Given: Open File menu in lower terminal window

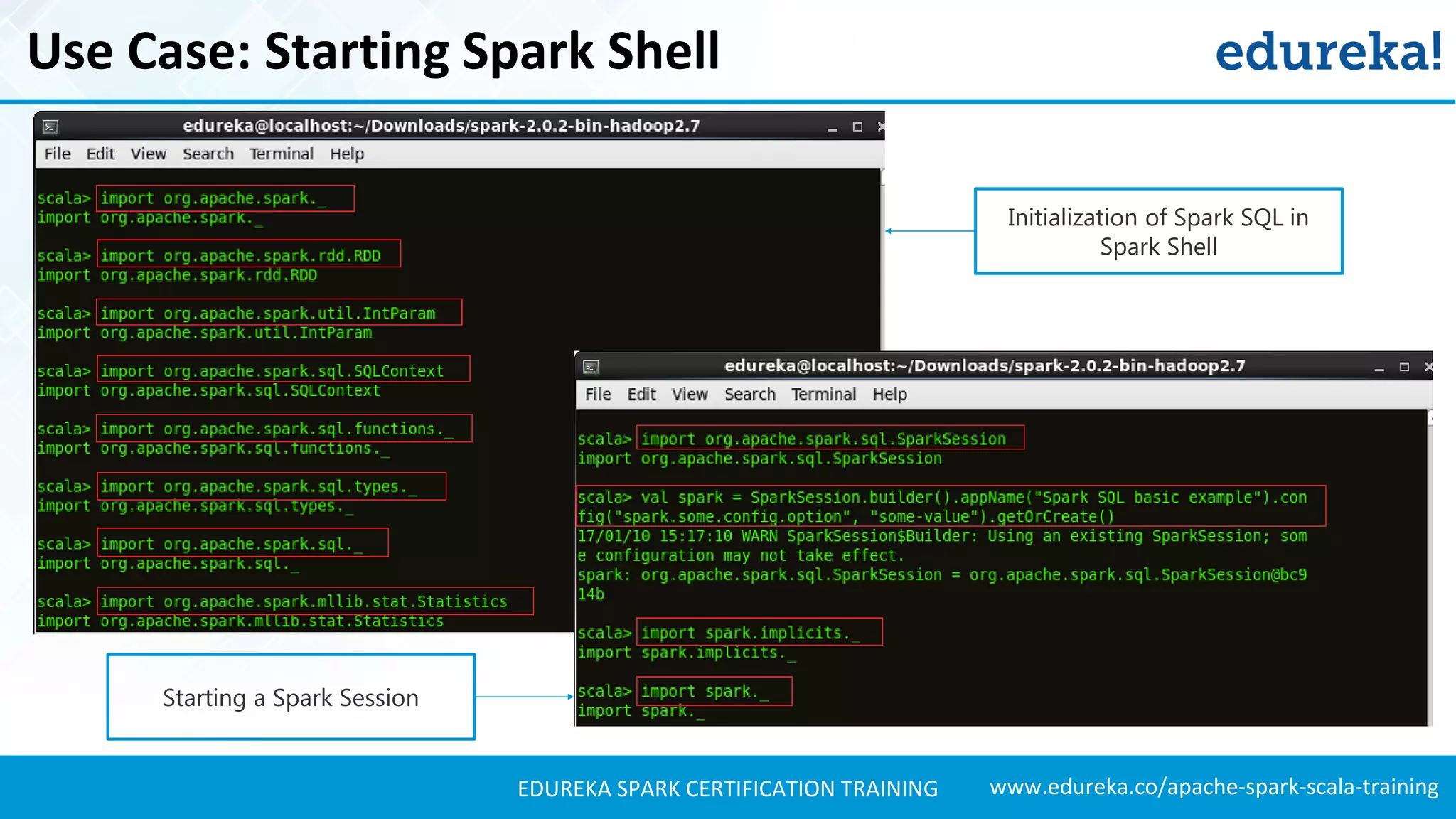Looking at the screenshot, I should click(598, 395).
